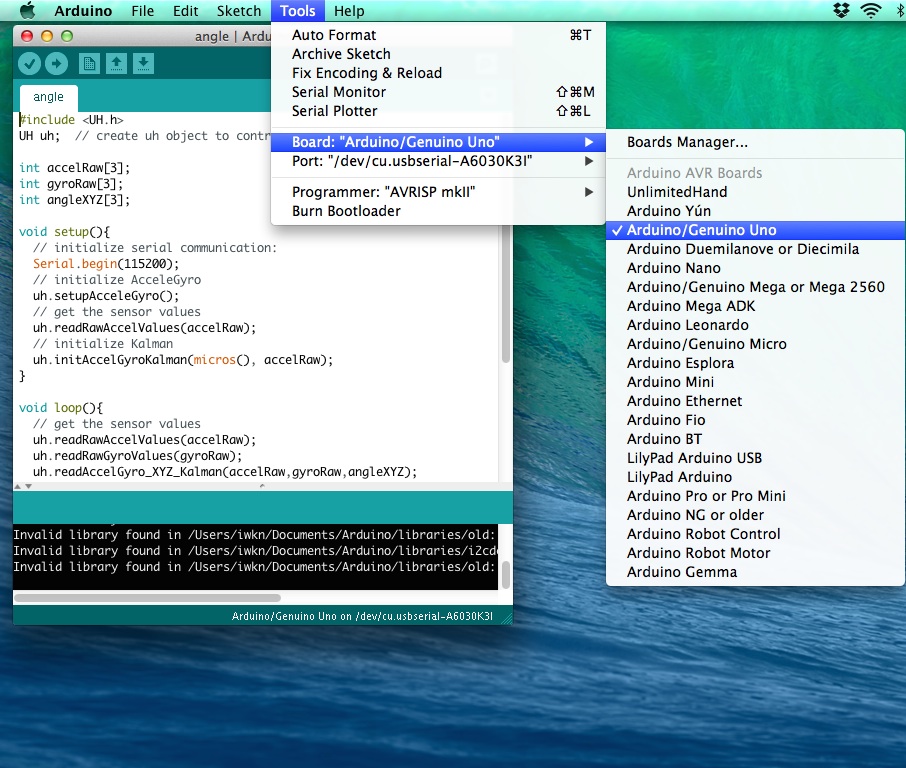
Task: Click the uh.setupAcceleGyro() line
Action: (106, 296)
